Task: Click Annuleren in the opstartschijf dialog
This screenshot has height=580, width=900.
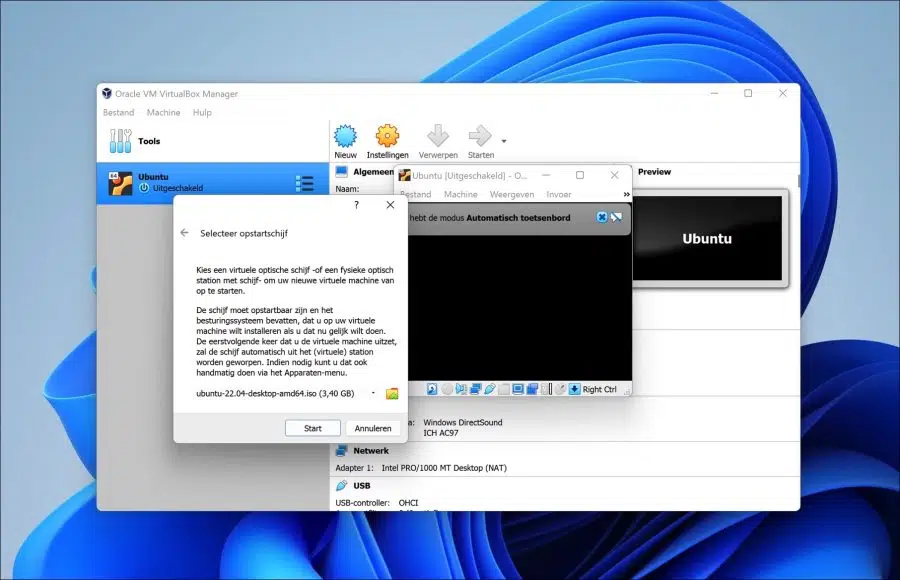Action: (373, 428)
